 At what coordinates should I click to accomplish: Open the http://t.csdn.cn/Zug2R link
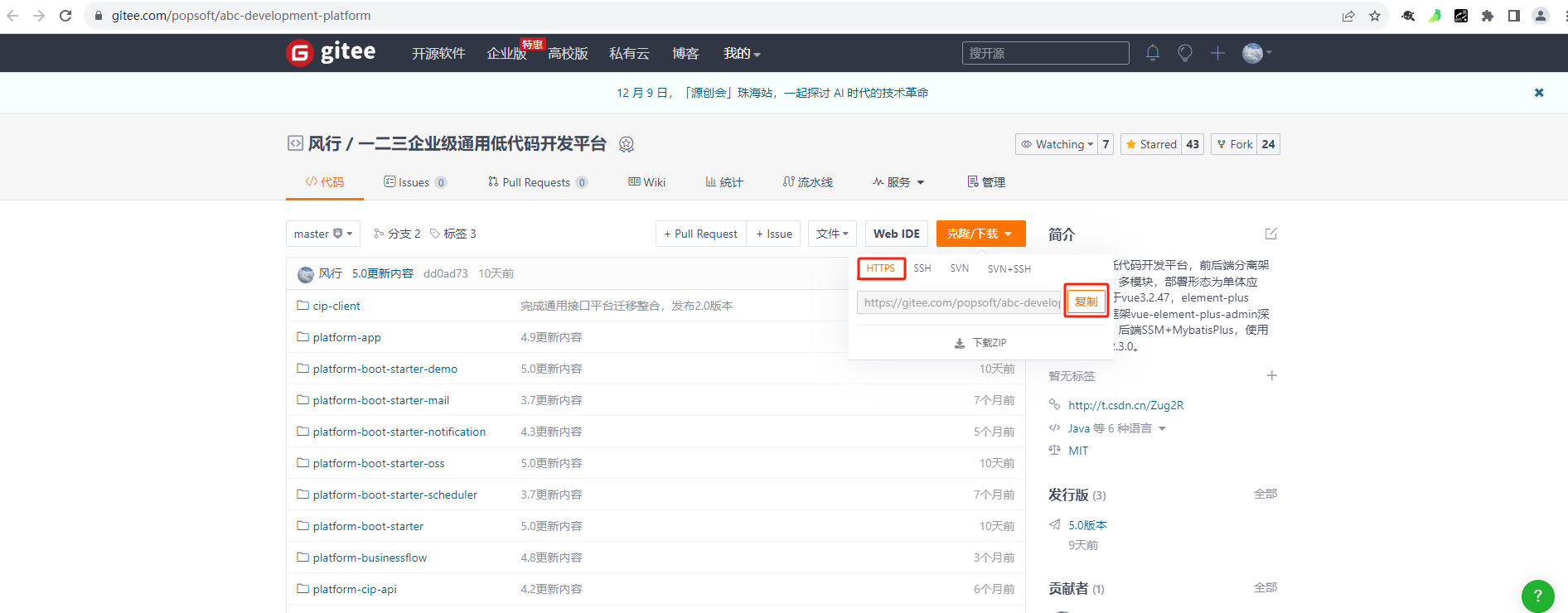1125,405
